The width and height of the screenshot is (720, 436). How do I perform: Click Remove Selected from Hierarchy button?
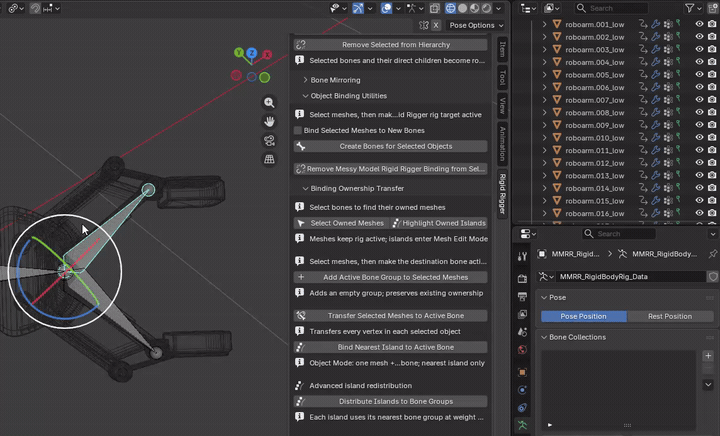coord(390,45)
